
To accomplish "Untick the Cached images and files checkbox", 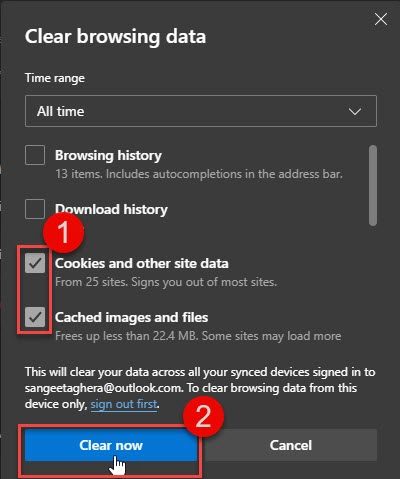I will 35,317.
